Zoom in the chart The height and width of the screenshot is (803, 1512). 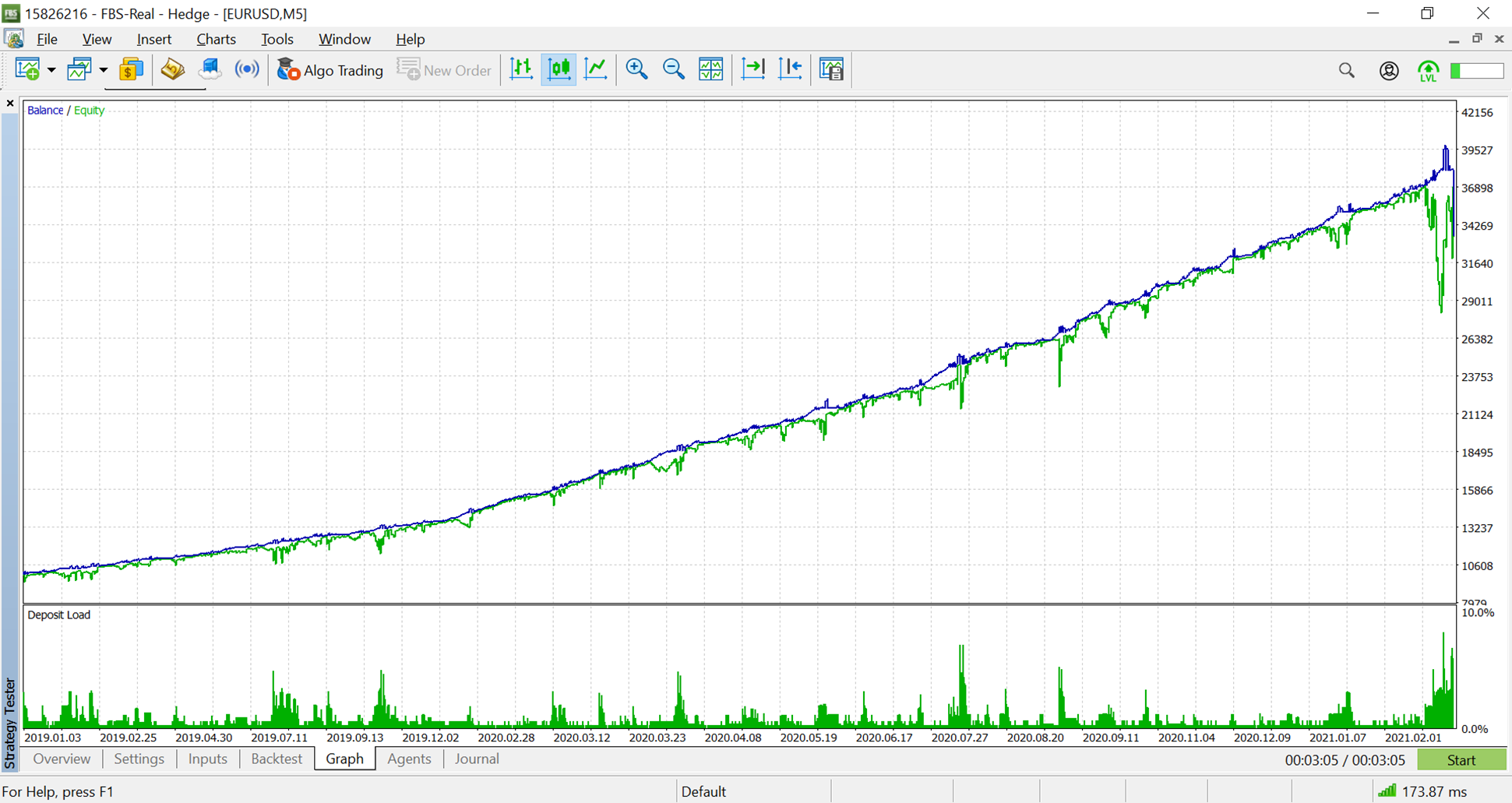pyautogui.click(x=636, y=69)
